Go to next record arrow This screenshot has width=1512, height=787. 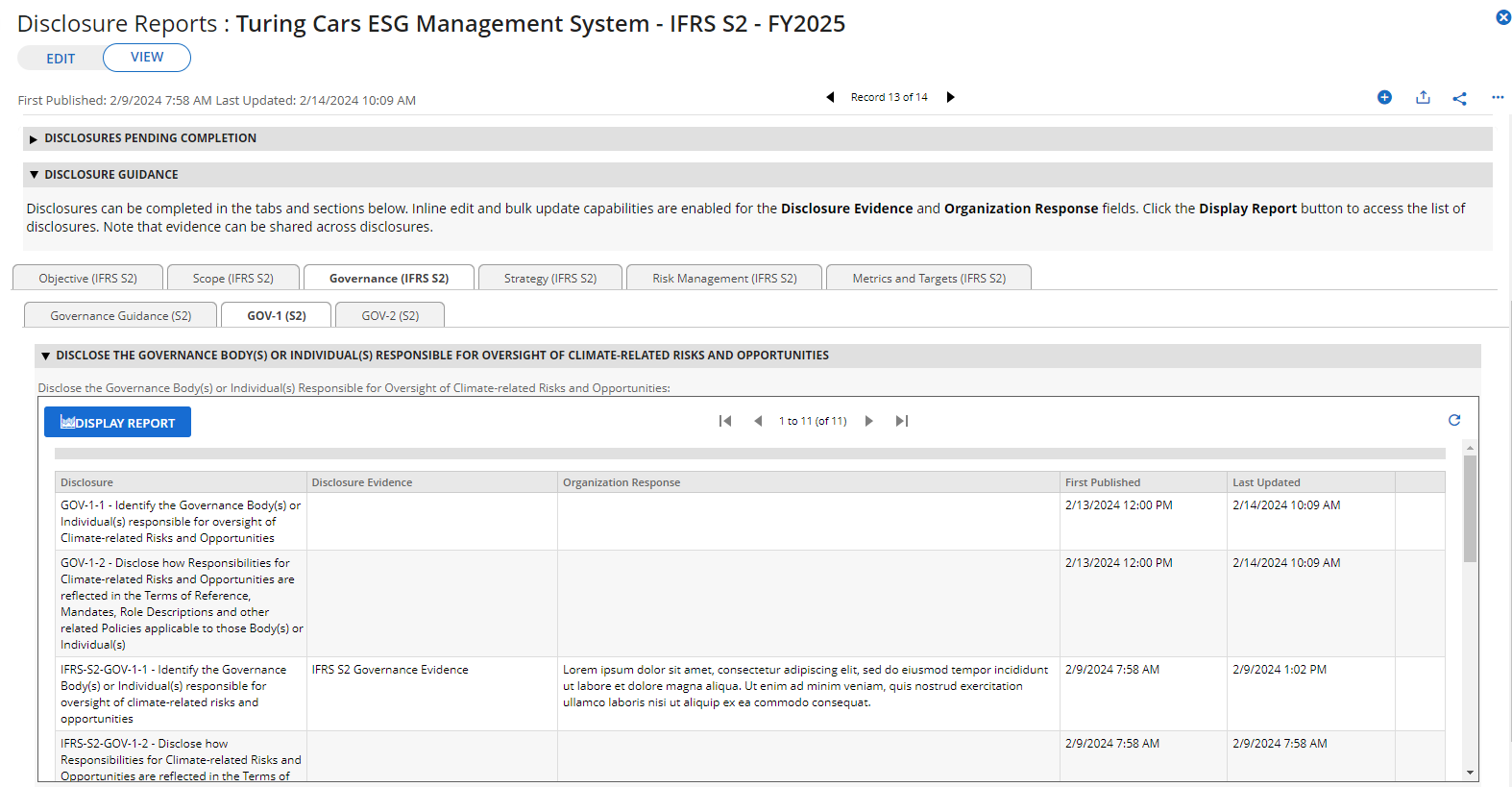(950, 97)
